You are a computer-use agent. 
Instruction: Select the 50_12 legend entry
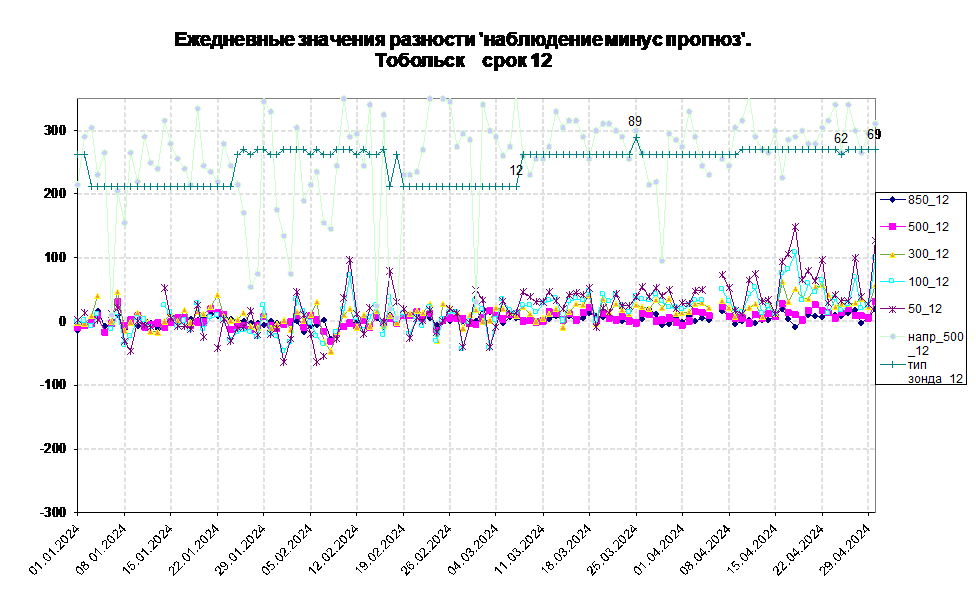(x=913, y=309)
